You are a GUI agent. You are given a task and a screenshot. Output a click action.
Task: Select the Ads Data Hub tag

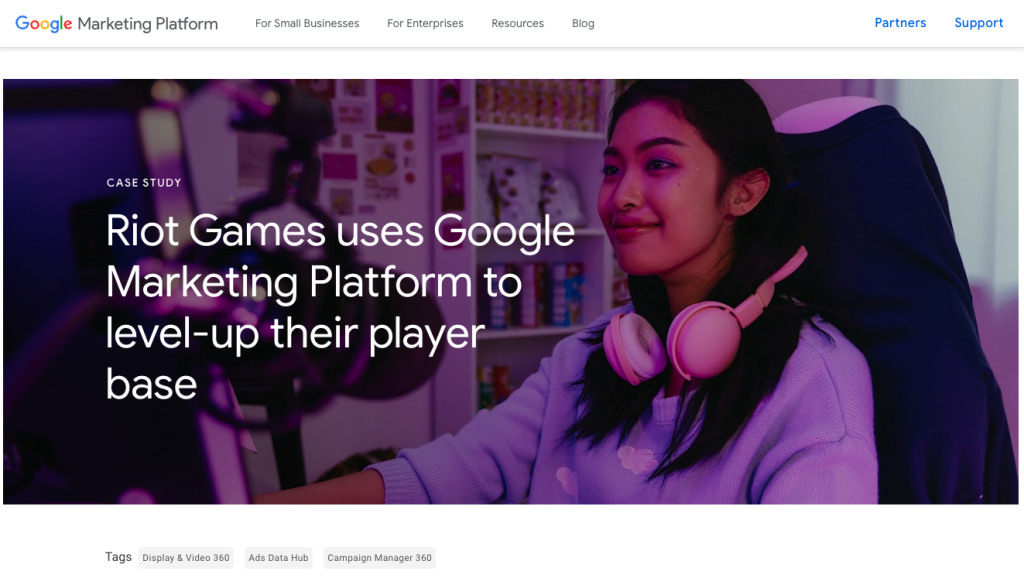[x=278, y=558]
